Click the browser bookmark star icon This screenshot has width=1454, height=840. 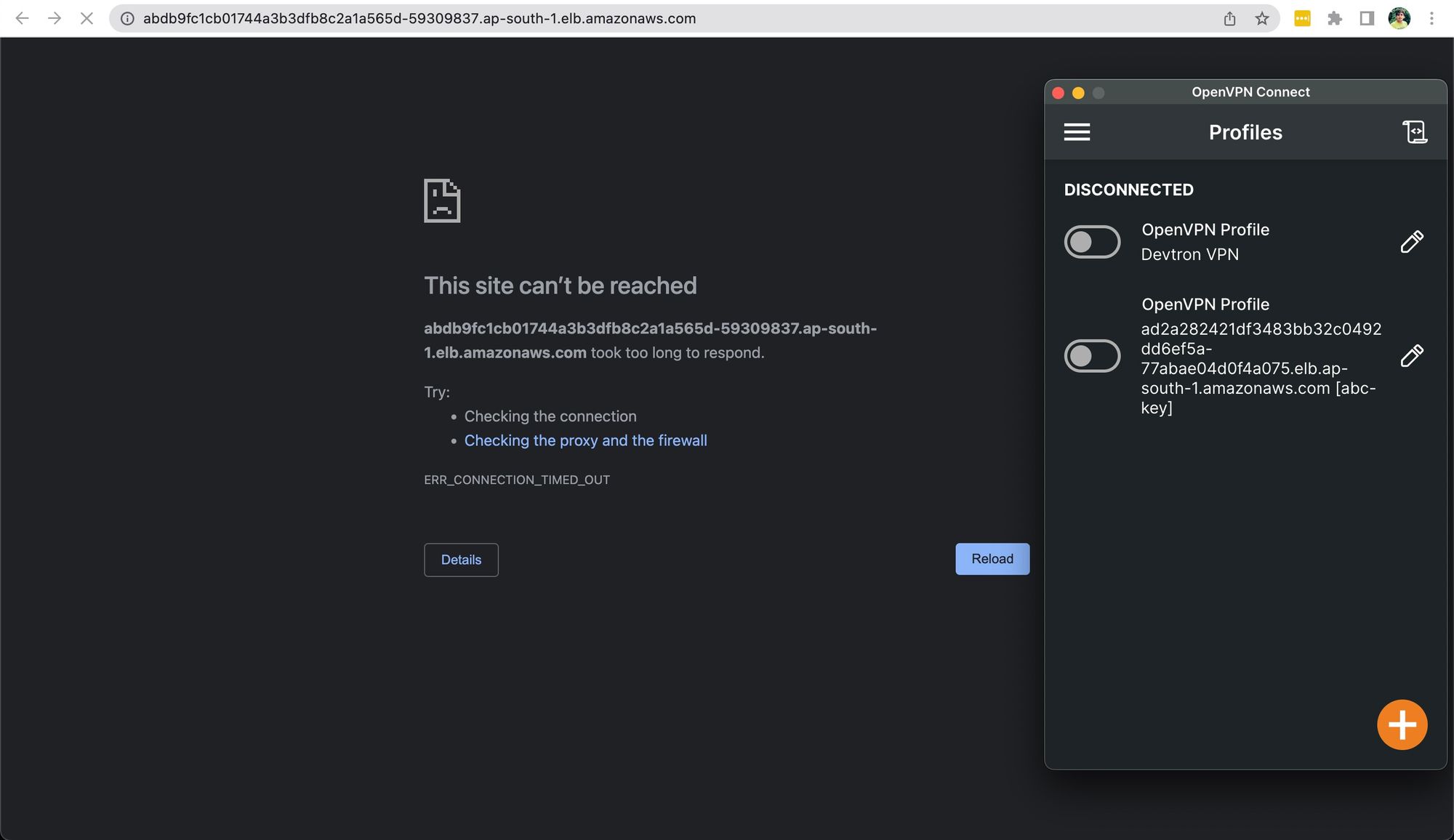click(x=1262, y=18)
